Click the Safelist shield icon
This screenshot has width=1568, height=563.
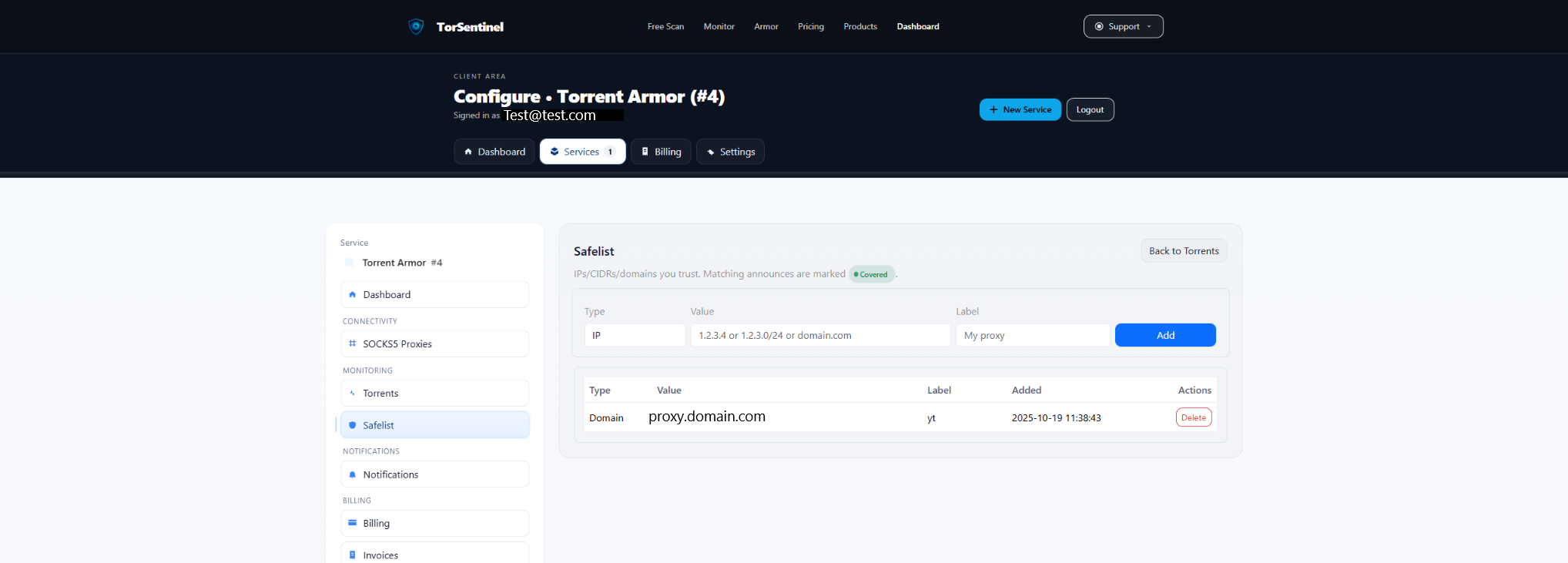click(x=353, y=425)
